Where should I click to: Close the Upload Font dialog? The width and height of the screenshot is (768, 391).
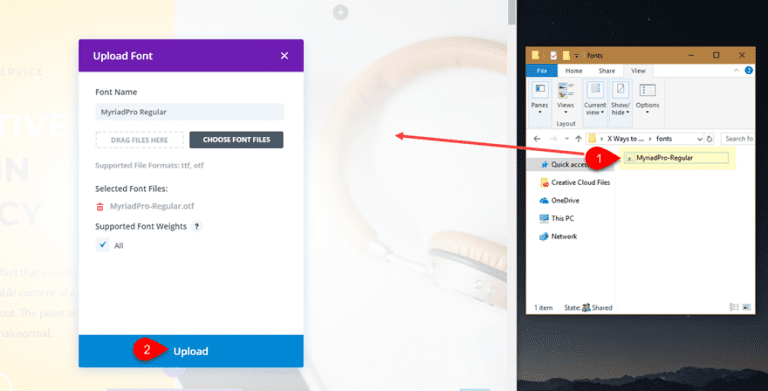click(x=284, y=56)
